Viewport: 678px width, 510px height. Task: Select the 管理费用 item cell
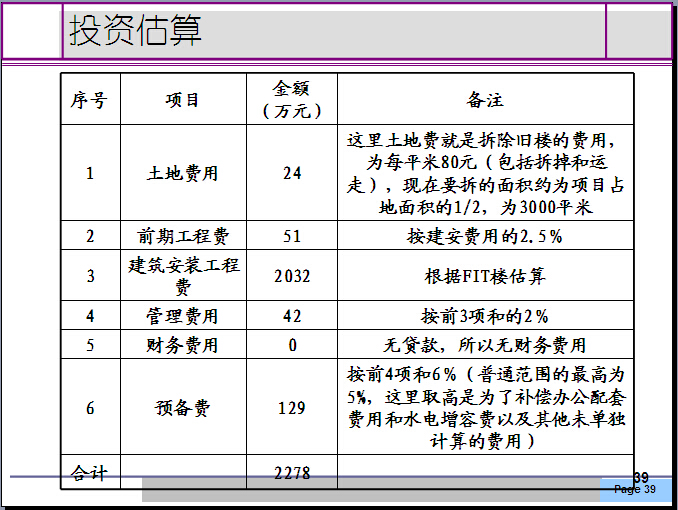pos(182,316)
